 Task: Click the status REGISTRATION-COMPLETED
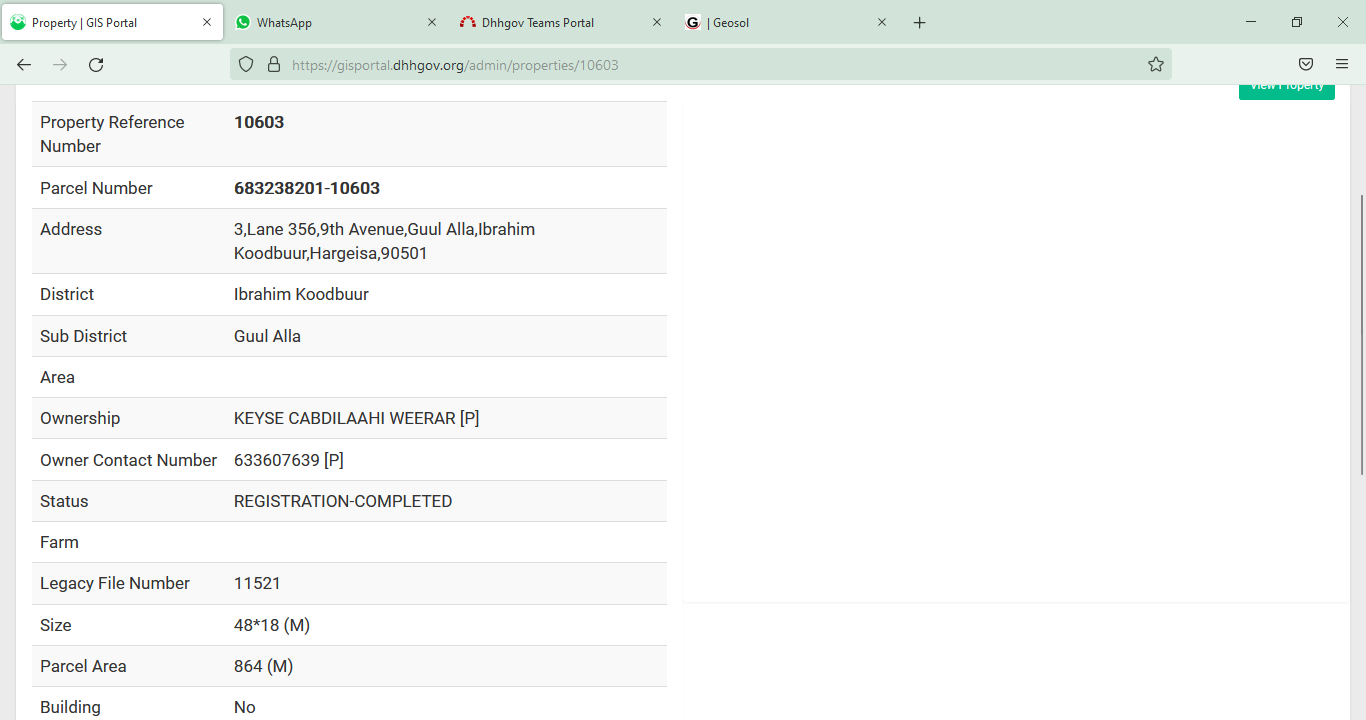click(343, 501)
